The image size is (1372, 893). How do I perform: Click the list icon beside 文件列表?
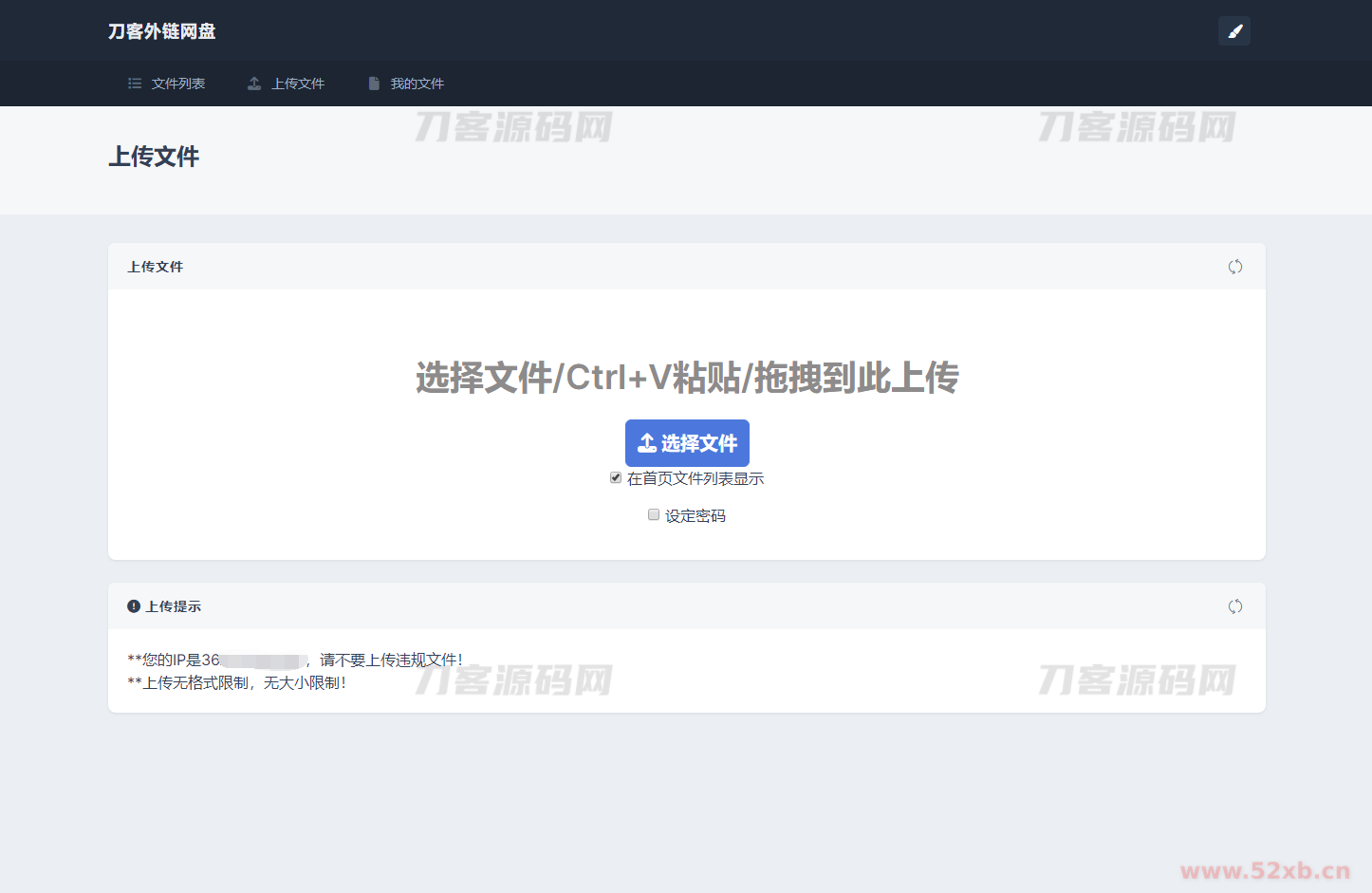[x=135, y=84]
